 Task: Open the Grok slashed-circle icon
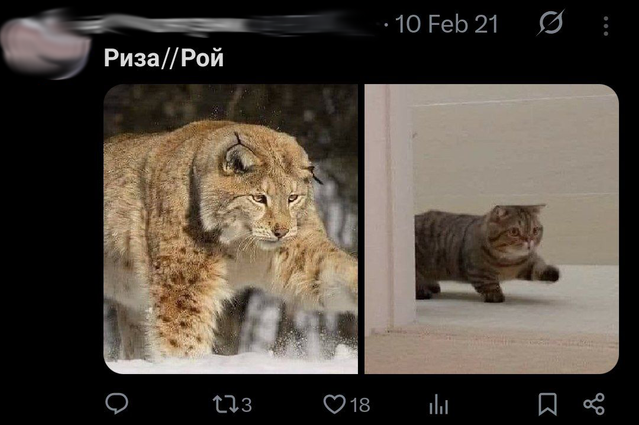[551, 23]
